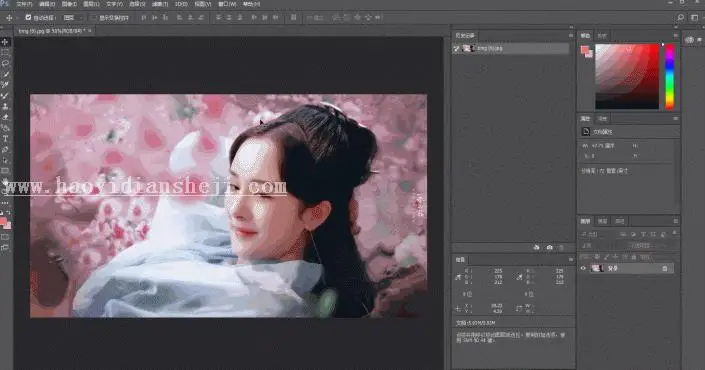Toggle lock transparent pixels in Layers panel
This screenshot has width=705, height=370.
[597, 257]
